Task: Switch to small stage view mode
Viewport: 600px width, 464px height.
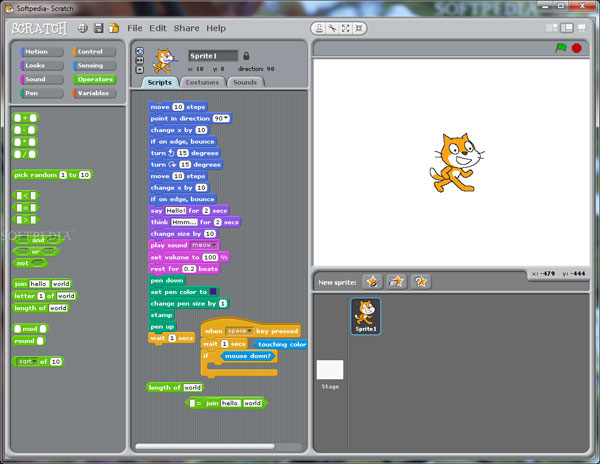Action: click(x=552, y=28)
